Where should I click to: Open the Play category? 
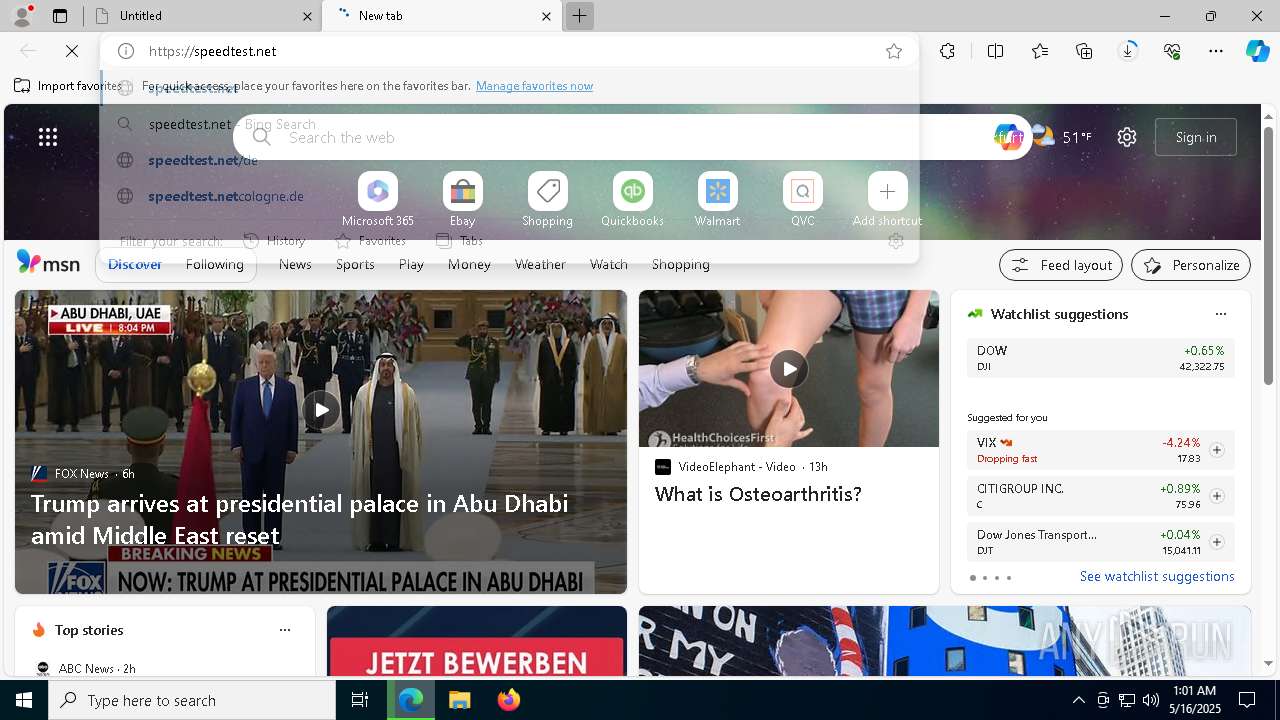[x=411, y=264]
